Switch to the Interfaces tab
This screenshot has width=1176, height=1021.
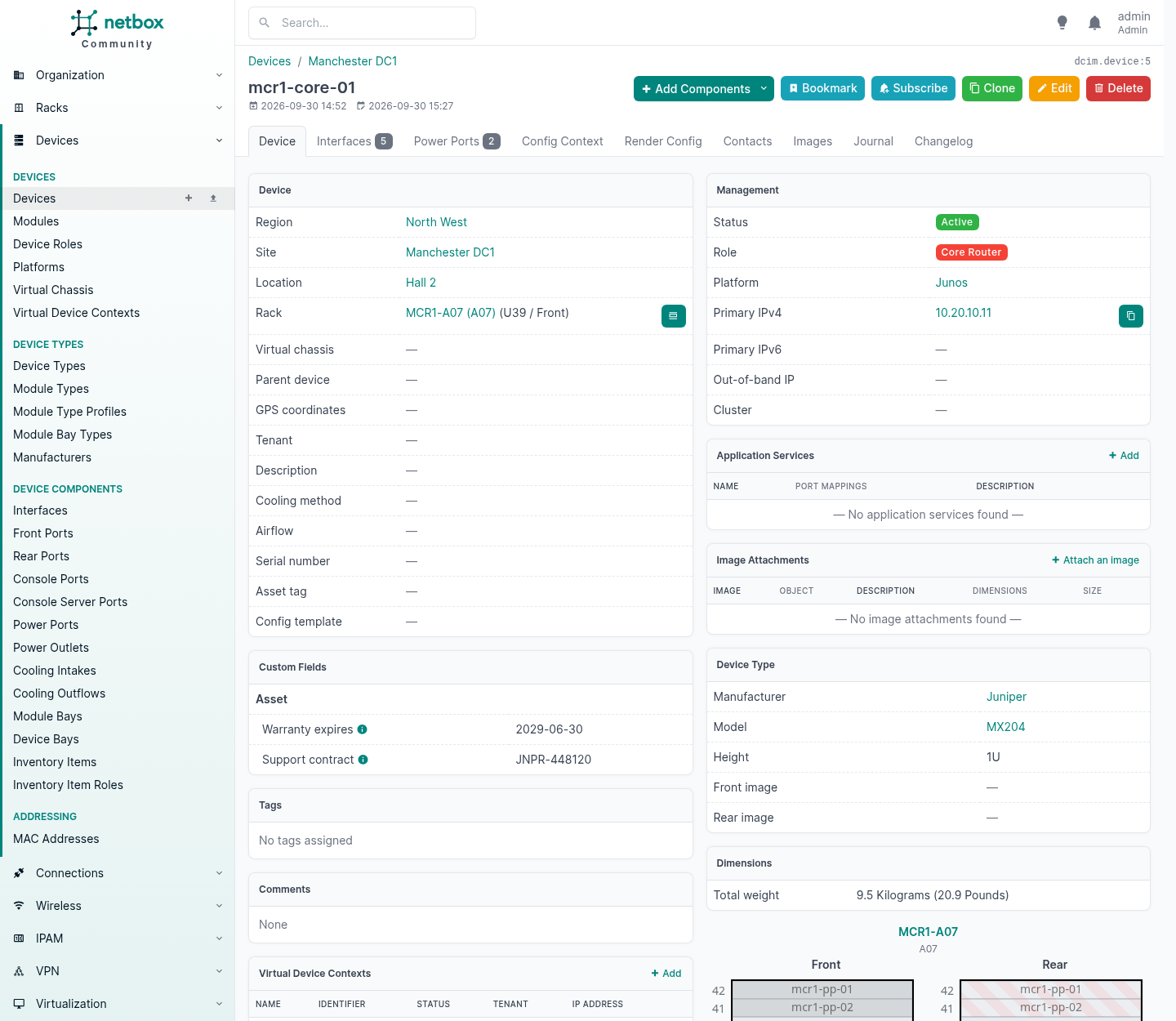354,141
